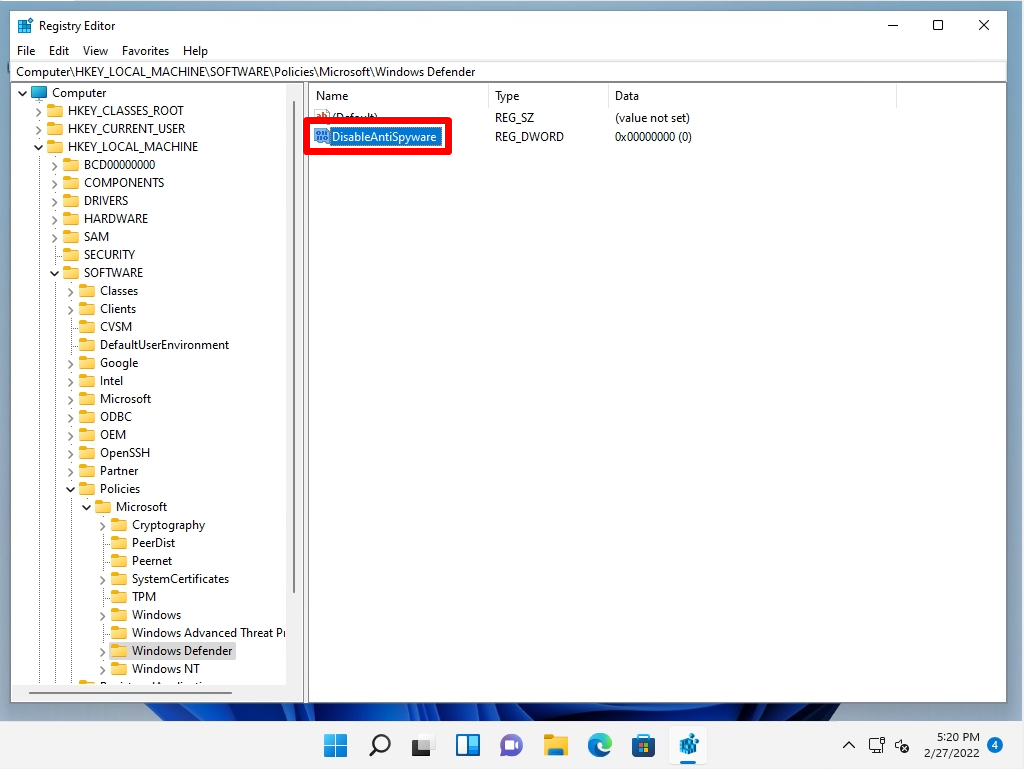Select the Microsoft key under SOFTWARE
This screenshot has width=1024, height=769.
coord(125,399)
